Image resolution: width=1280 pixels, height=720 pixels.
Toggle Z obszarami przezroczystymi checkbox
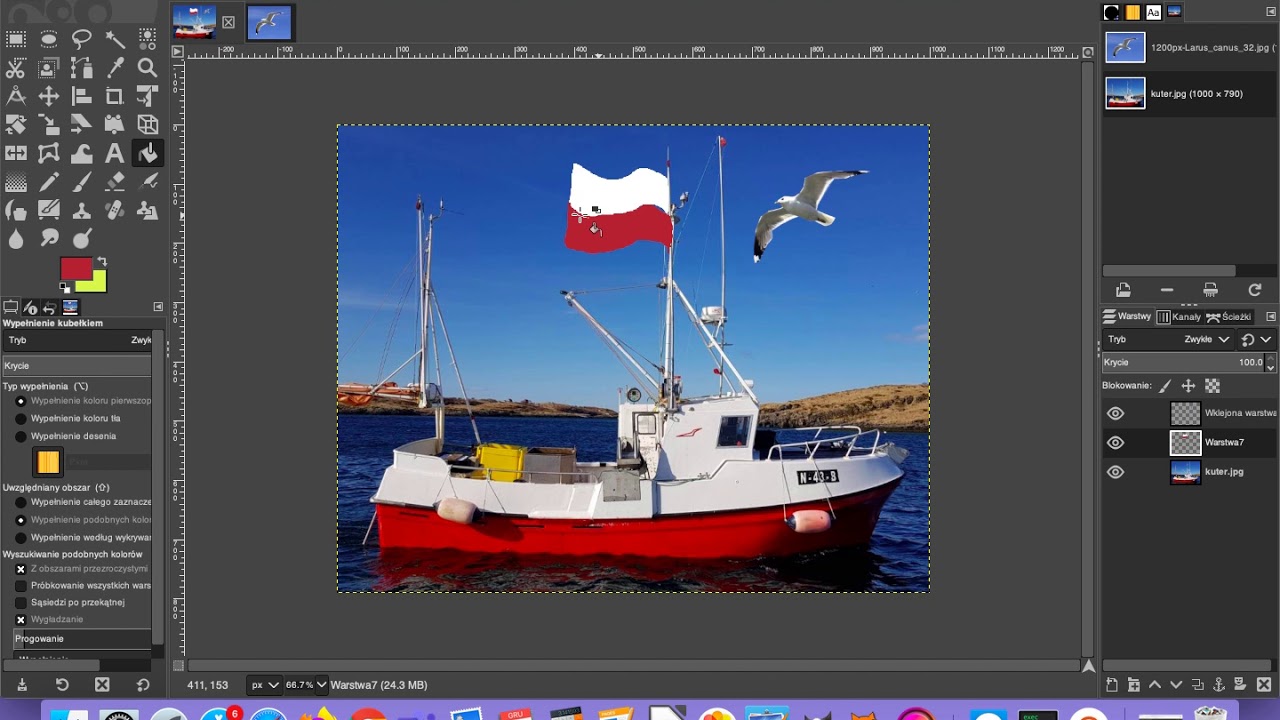click(x=20, y=569)
